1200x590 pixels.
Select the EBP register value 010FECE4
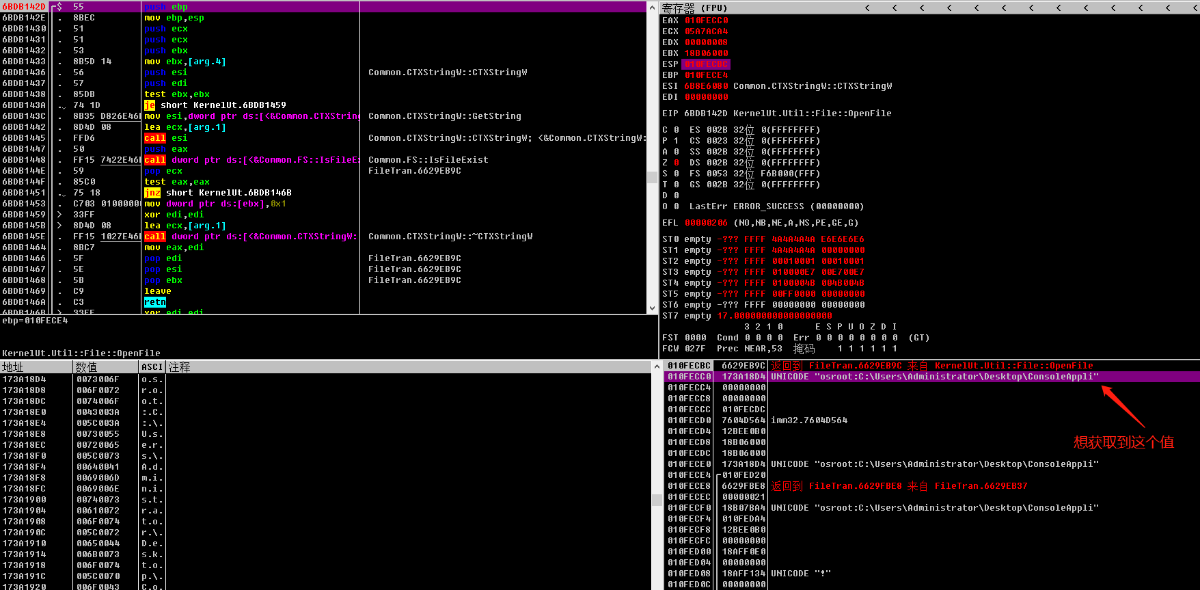(706, 76)
